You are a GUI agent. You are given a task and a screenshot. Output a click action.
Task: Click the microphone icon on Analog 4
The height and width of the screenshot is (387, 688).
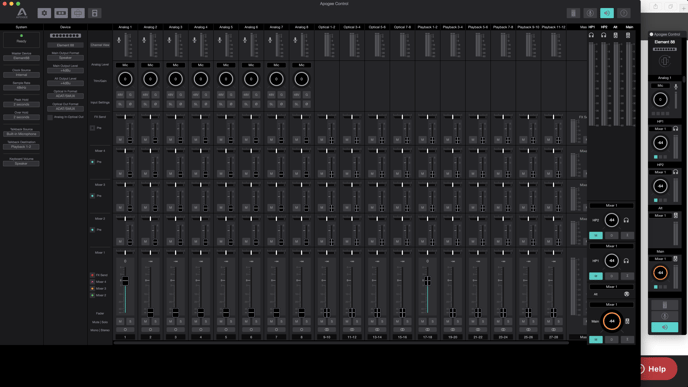pyautogui.click(x=194, y=40)
